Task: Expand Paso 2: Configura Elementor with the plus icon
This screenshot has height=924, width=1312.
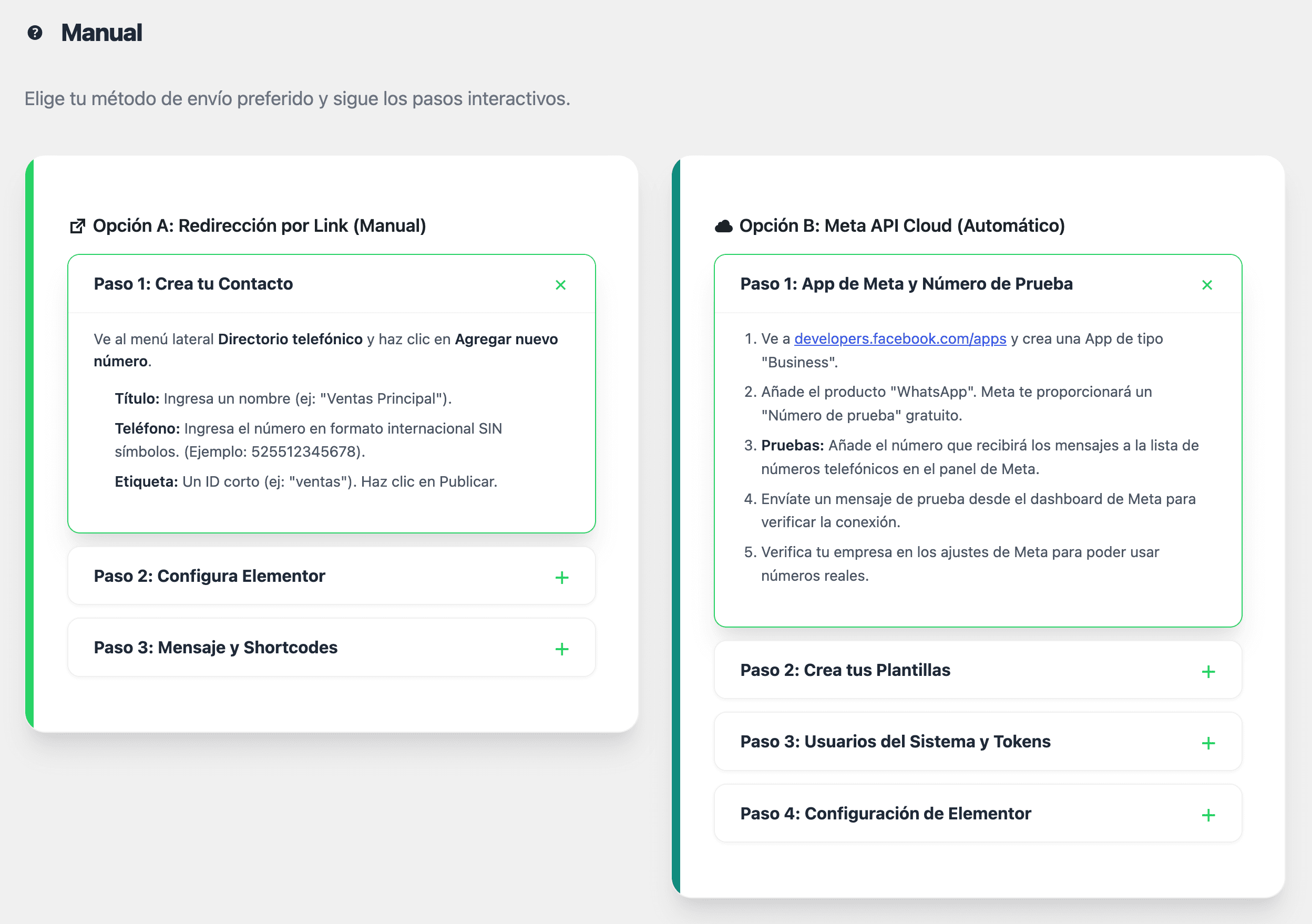Action: (562, 577)
